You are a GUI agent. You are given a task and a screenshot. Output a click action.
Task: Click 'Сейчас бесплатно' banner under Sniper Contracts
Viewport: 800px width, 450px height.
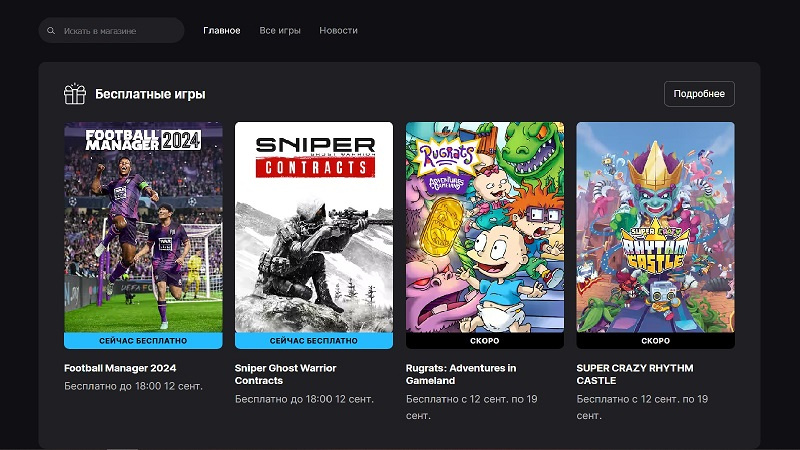point(314,341)
